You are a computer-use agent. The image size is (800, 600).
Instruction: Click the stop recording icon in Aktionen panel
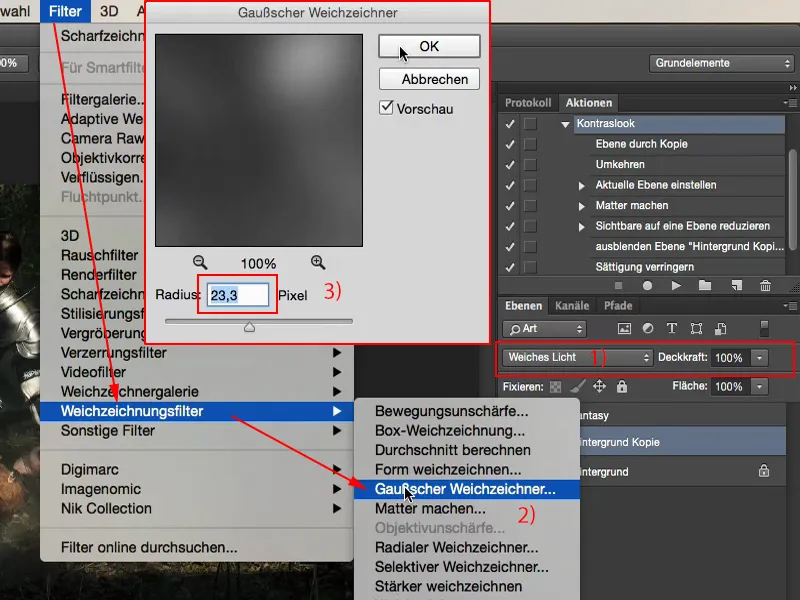point(618,286)
